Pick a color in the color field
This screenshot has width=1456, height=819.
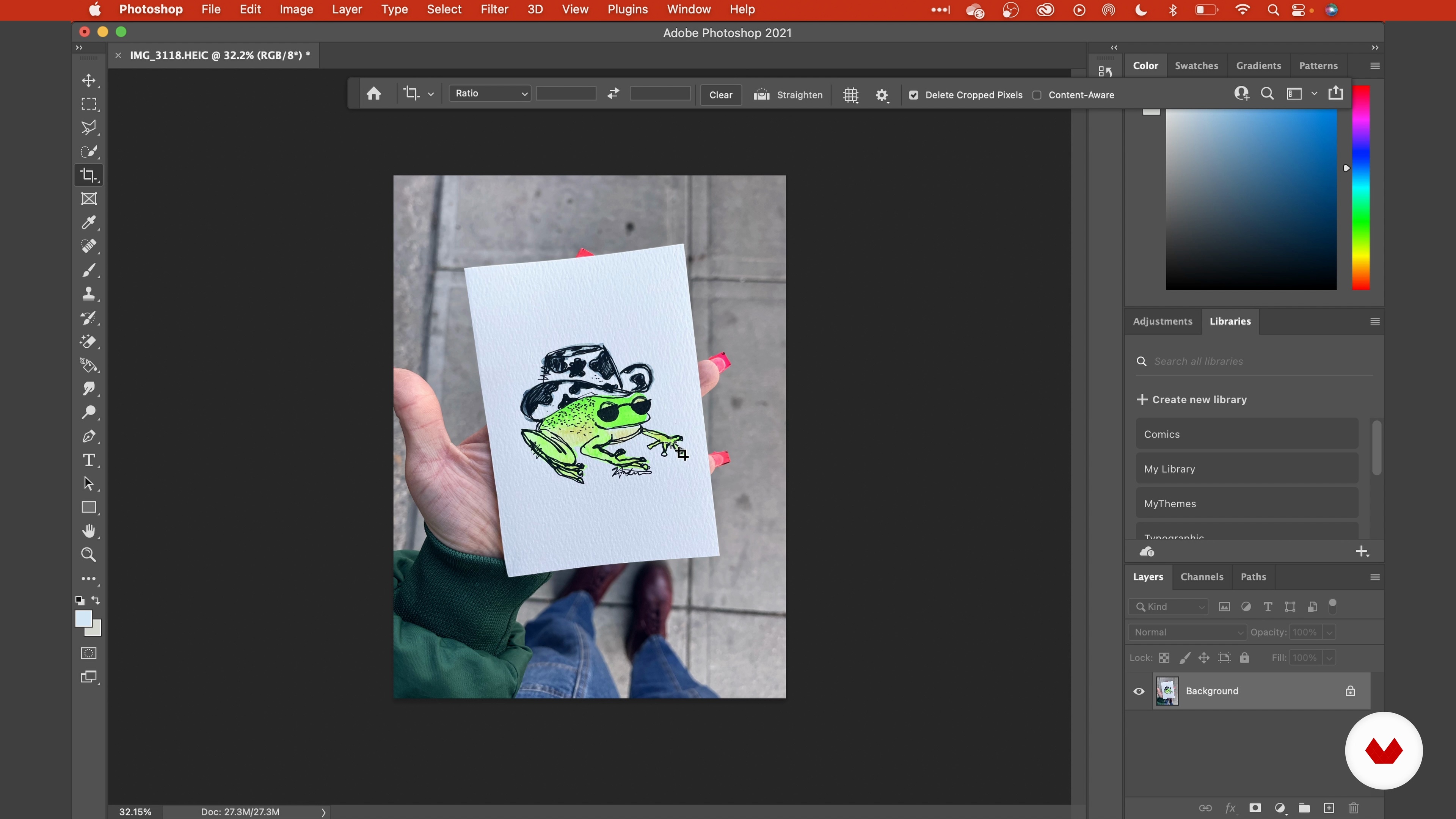click(1251, 200)
